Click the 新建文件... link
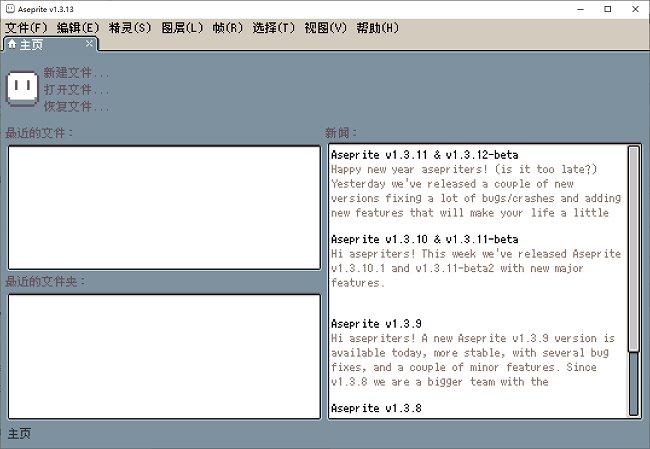The height and width of the screenshot is (449, 650). (x=76, y=73)
